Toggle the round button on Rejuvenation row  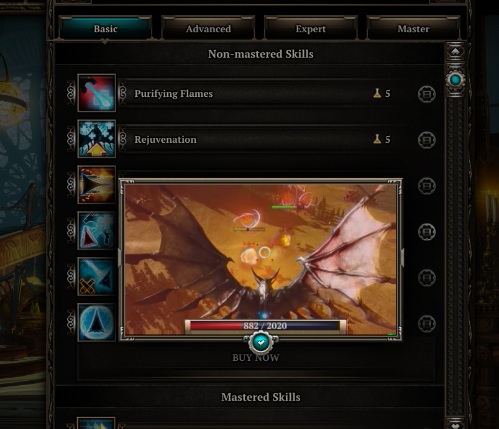[x=427, y=140]
